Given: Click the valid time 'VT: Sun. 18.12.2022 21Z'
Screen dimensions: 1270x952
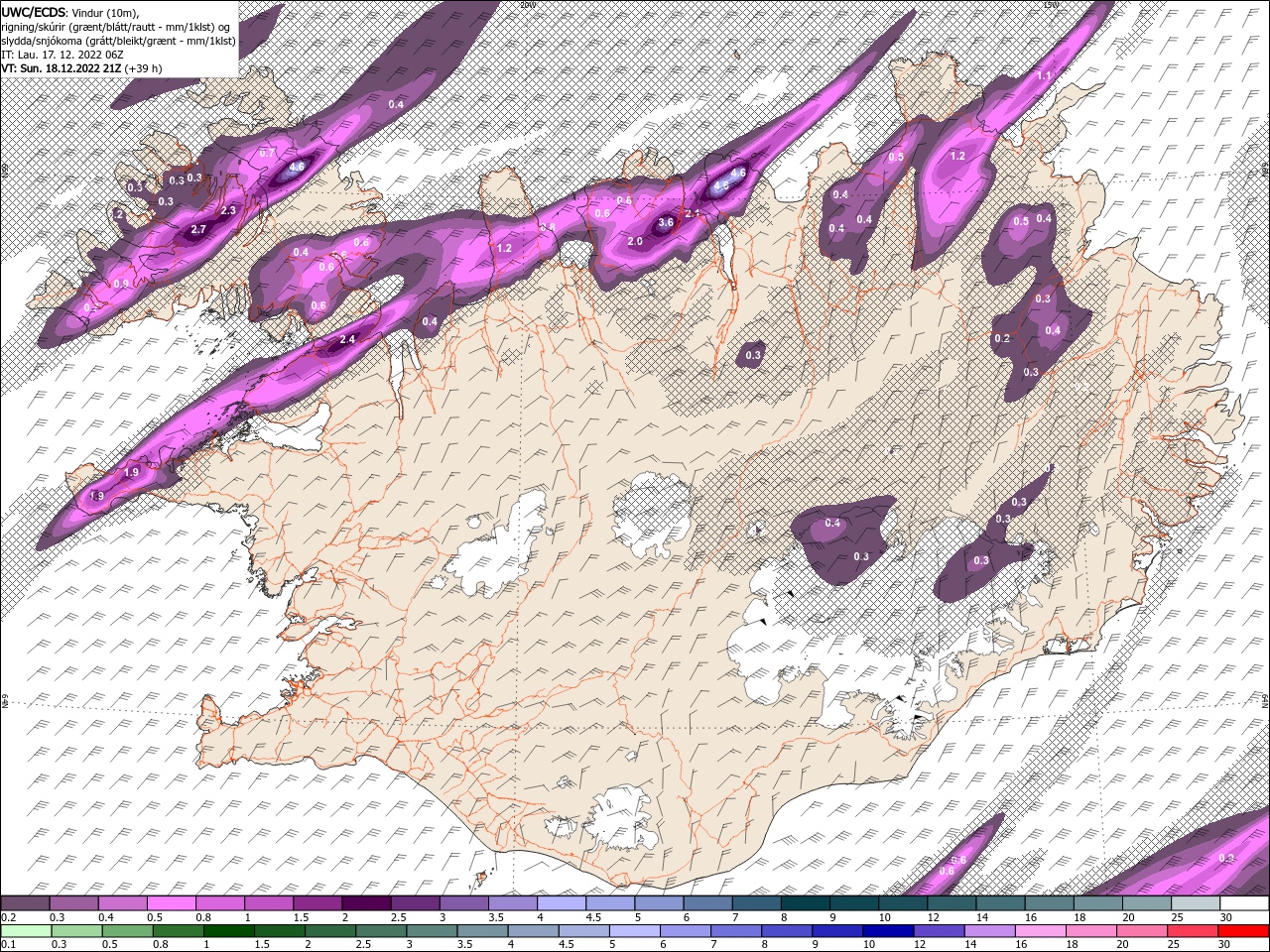Looking at the screenshot, I should pos(62,68).
